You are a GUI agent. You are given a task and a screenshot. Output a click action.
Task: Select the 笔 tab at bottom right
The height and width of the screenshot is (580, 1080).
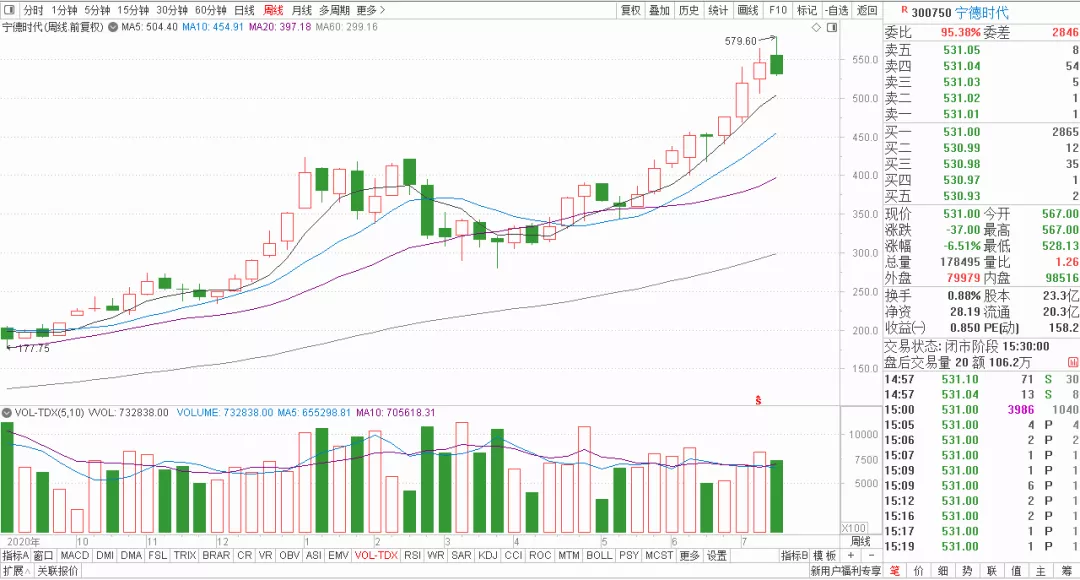tap(895, 571)
